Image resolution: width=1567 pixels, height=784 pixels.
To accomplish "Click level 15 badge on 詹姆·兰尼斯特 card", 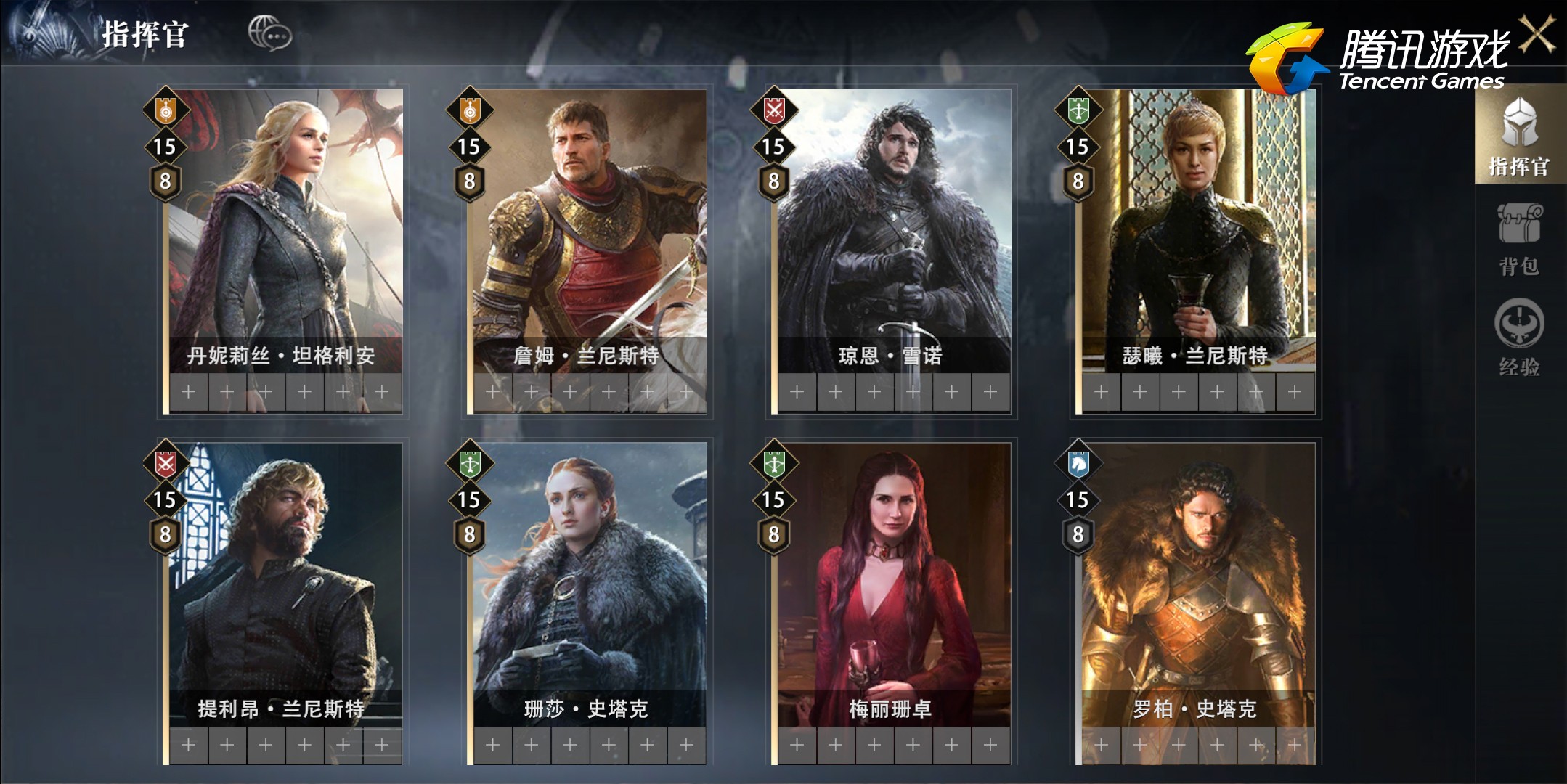I will tap(469, 147).
